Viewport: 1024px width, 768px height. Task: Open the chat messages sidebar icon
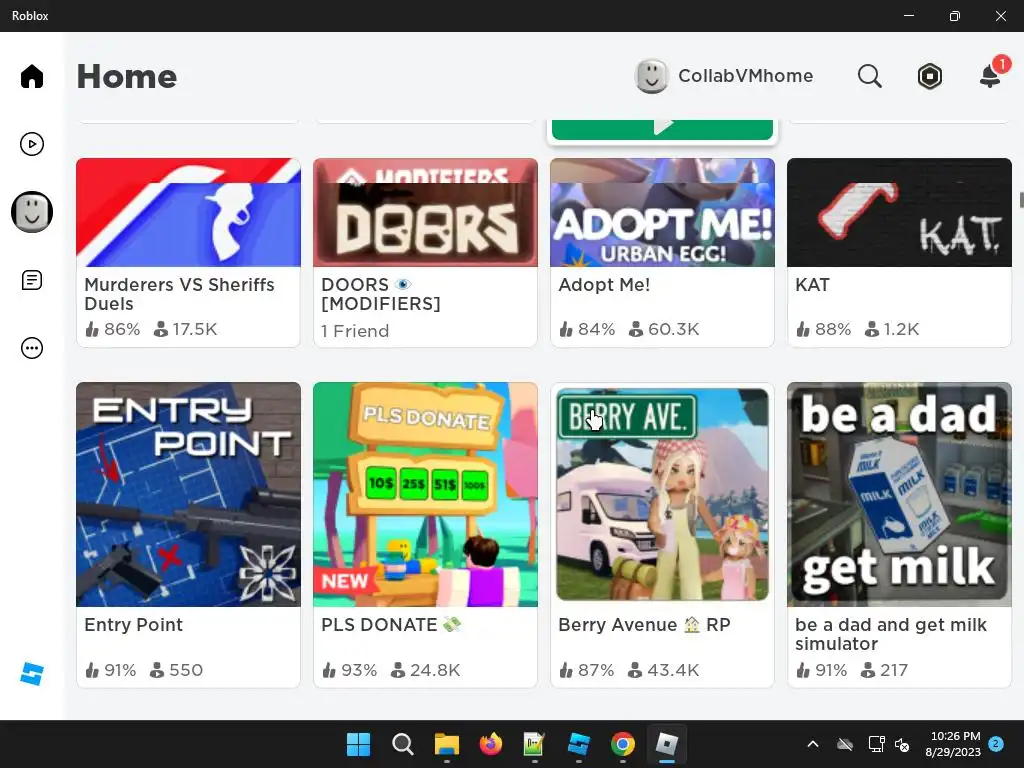point(31,280)
